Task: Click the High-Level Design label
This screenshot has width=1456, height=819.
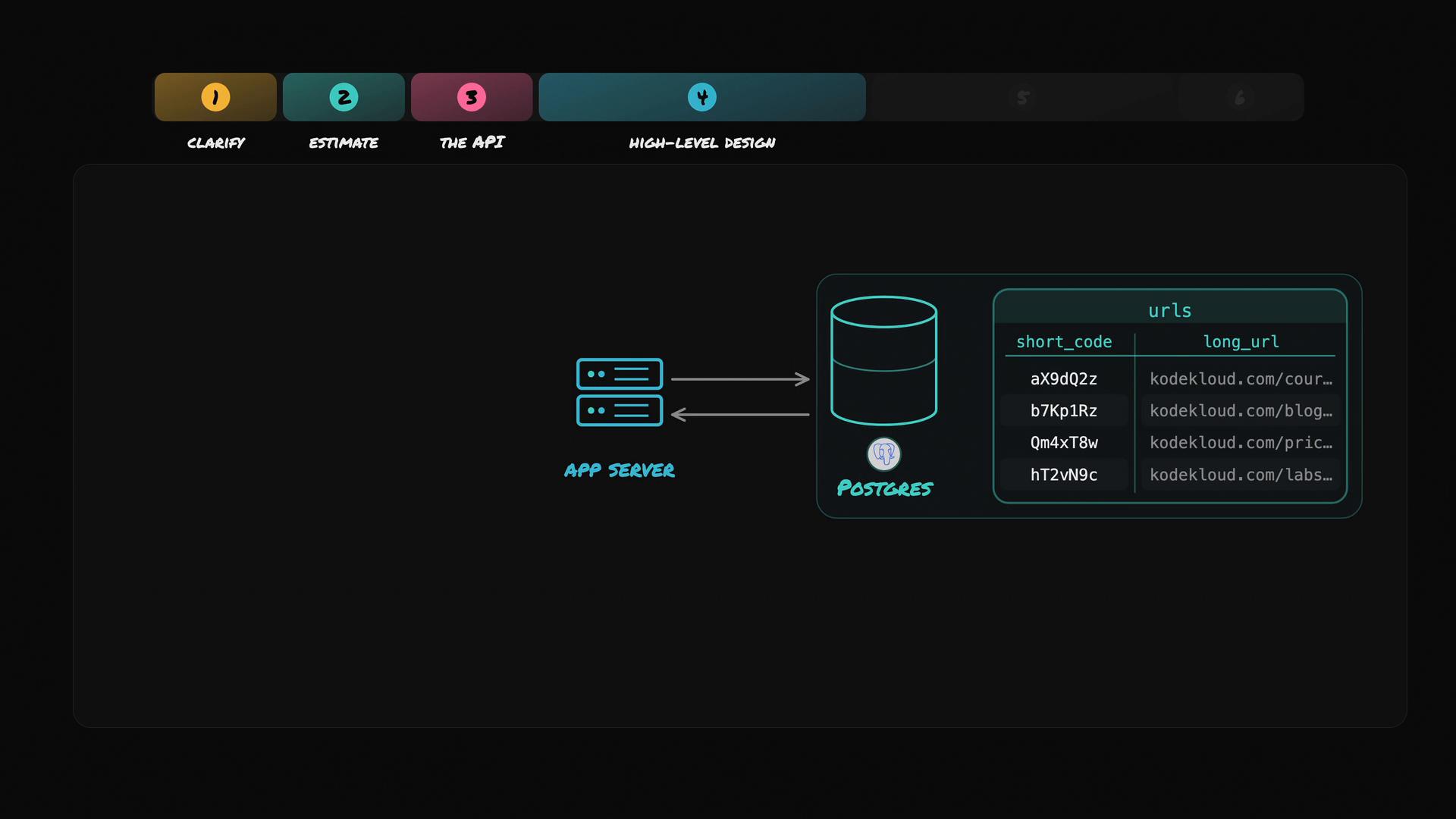Action: tap(702, 143)
